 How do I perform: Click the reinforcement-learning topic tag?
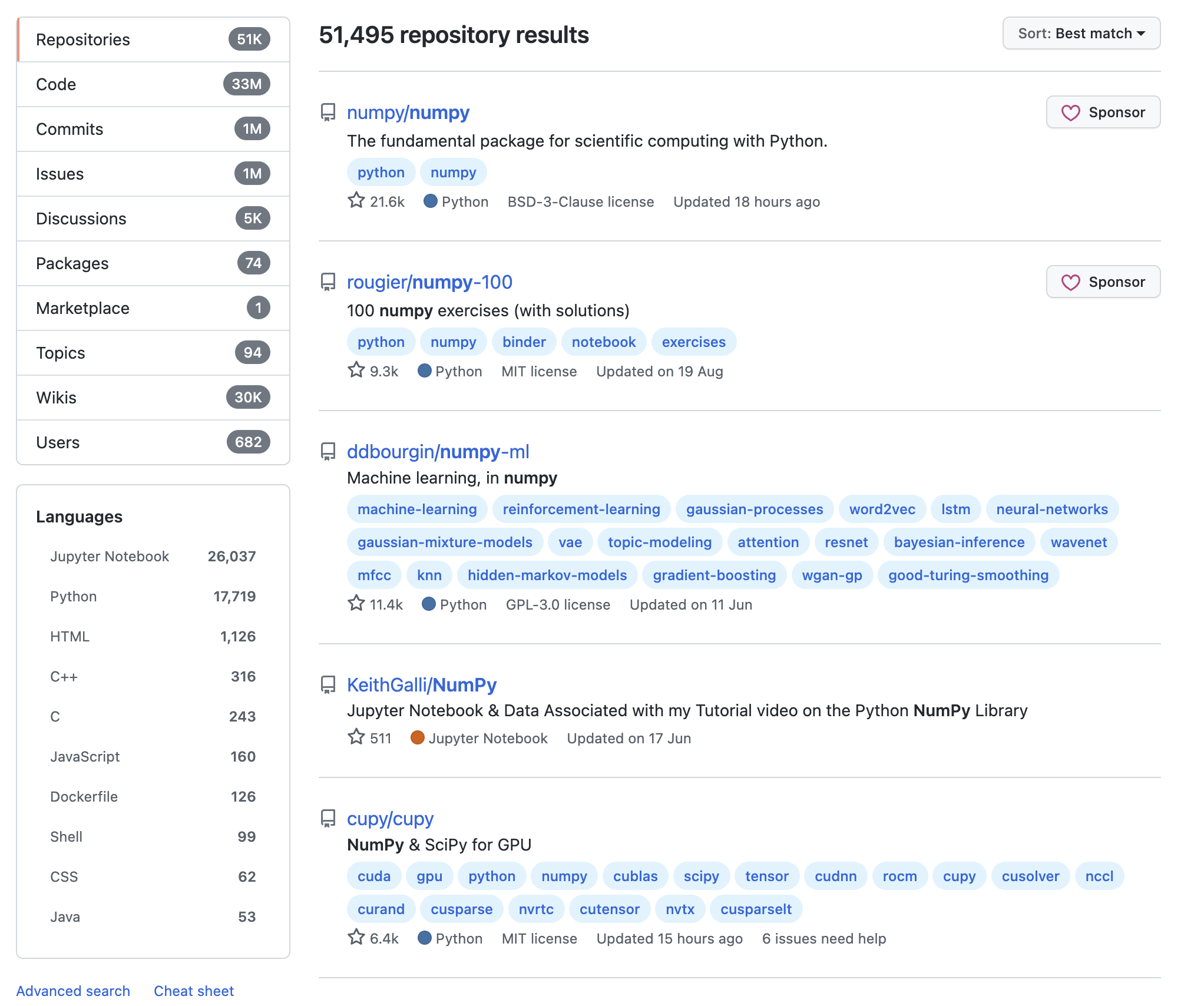coord(581,509)
